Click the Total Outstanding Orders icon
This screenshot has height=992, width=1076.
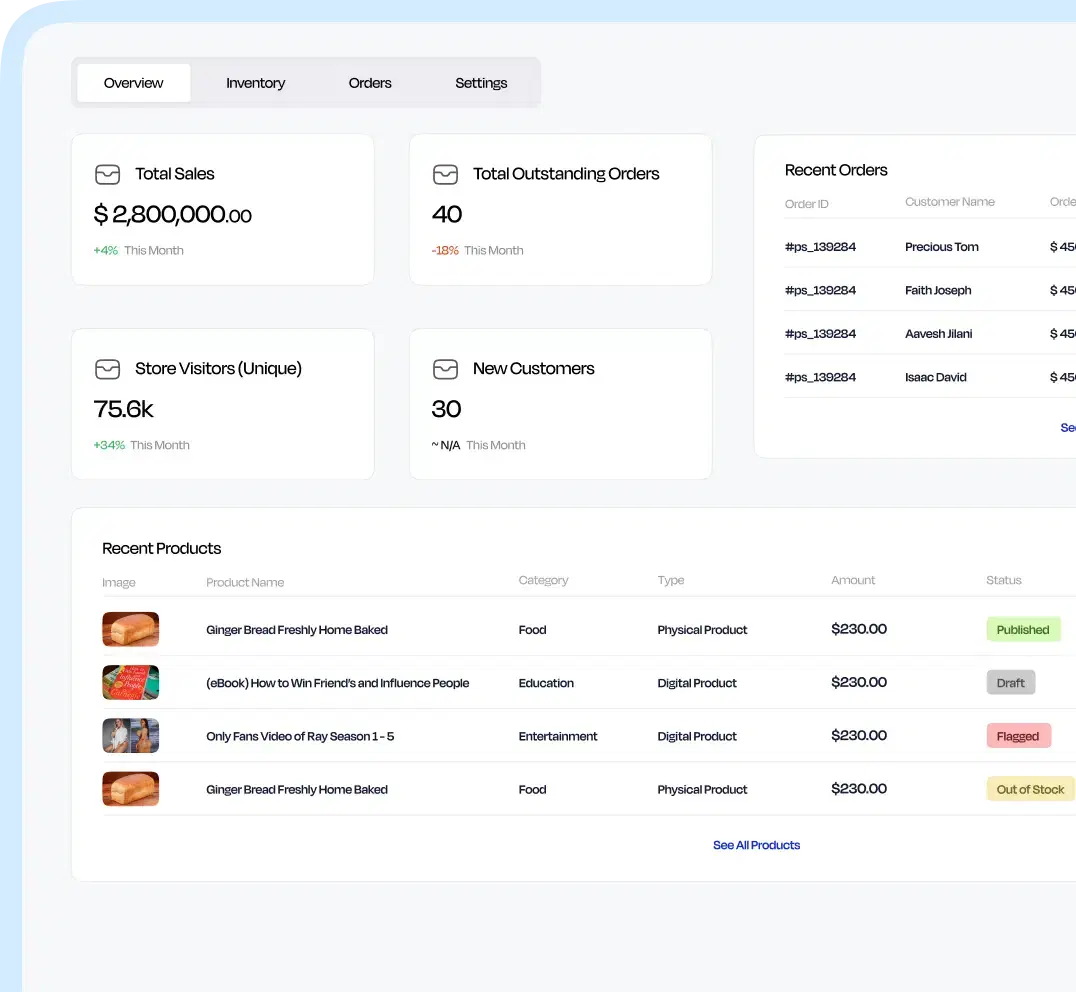tap(445, 174)
